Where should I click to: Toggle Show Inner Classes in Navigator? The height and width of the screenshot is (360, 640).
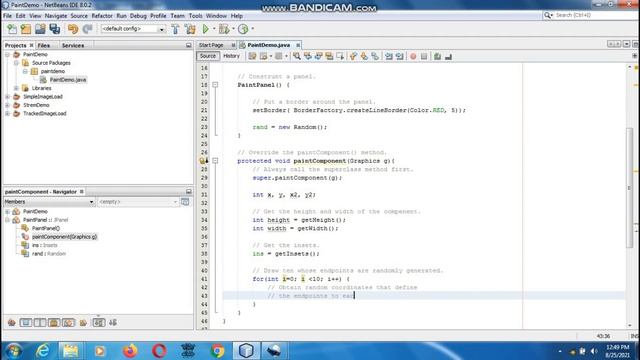[69, 323]
